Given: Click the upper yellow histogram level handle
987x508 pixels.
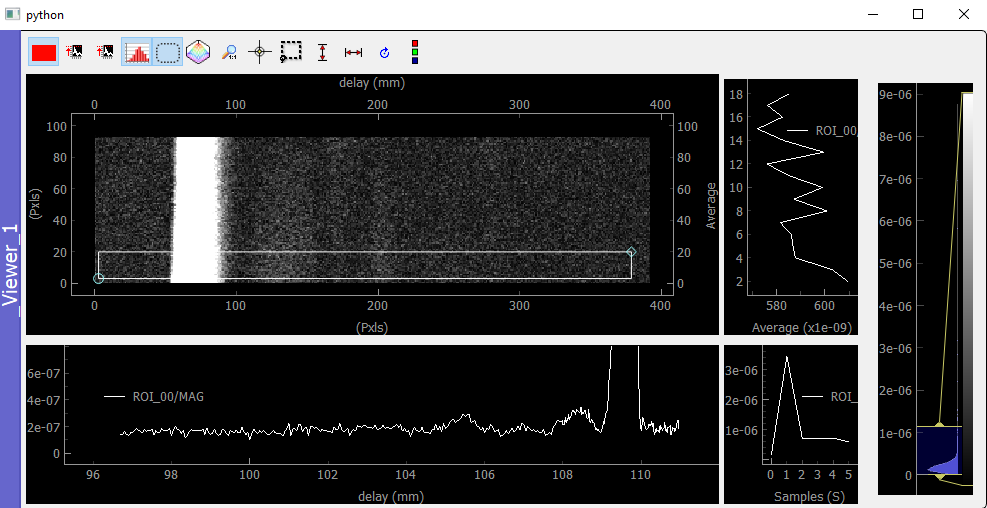Looking at the screenshot, I should point(939,426).
